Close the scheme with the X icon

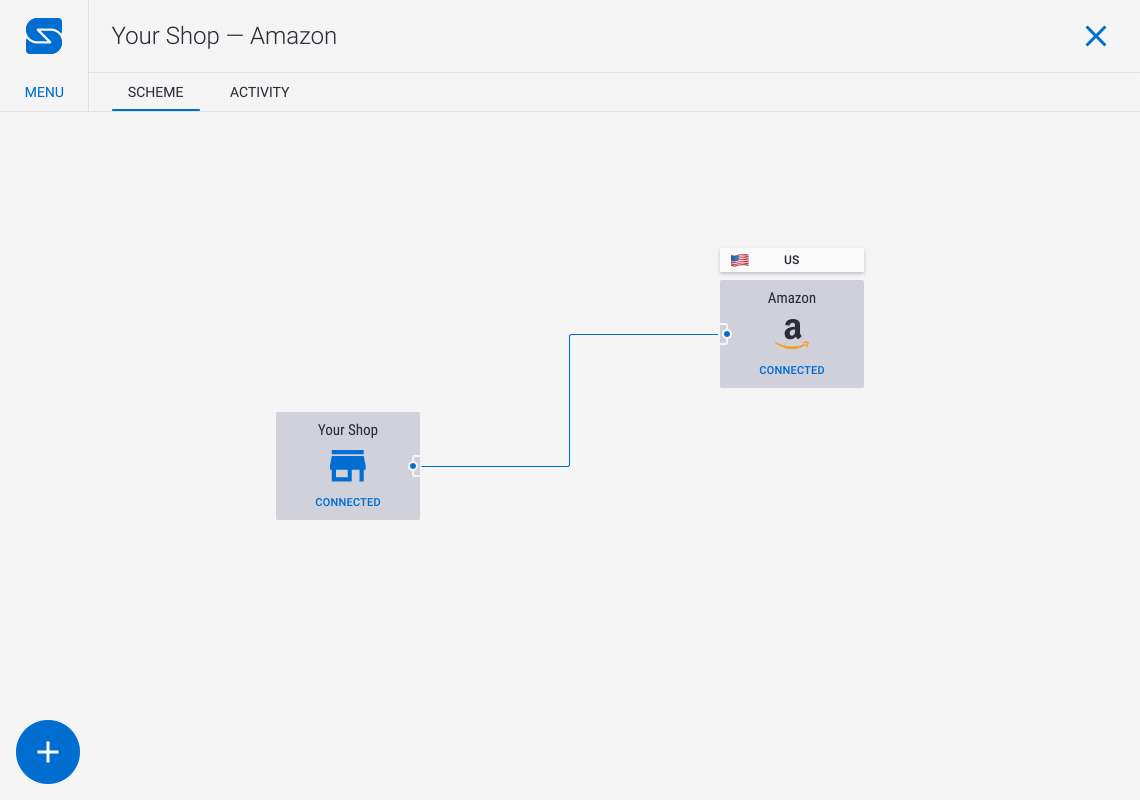(x=1096, y=36)
